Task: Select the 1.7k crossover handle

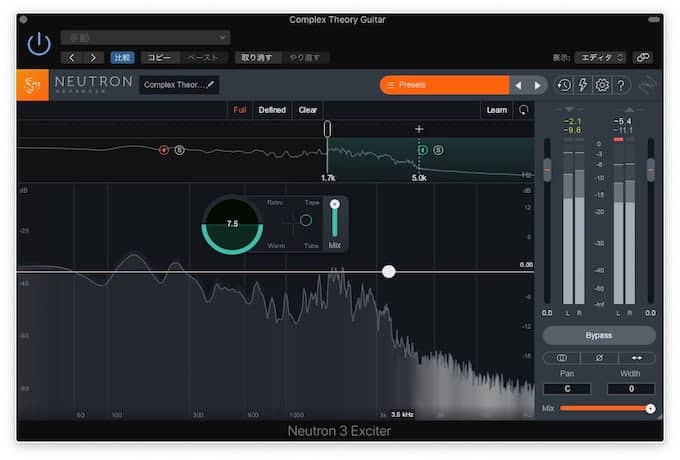Action: click(327, 129)
